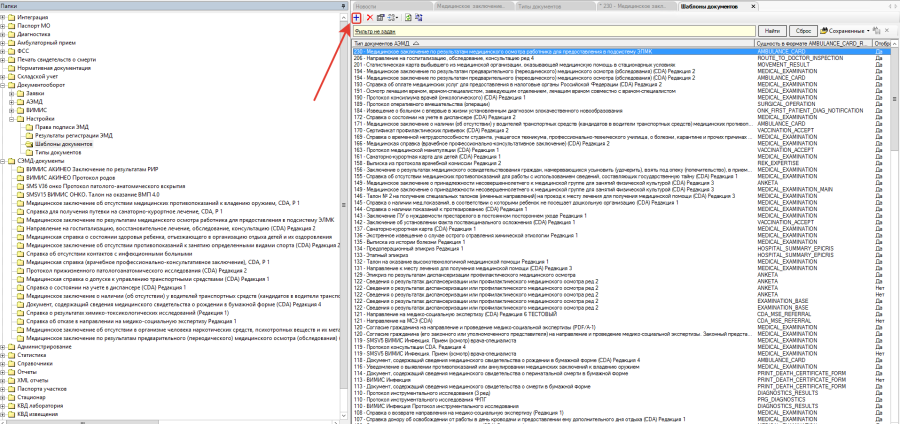Click folder icon of the Статистика item
Image resolution: width=900 pixels, height=424 pixels.
point(12,355)
